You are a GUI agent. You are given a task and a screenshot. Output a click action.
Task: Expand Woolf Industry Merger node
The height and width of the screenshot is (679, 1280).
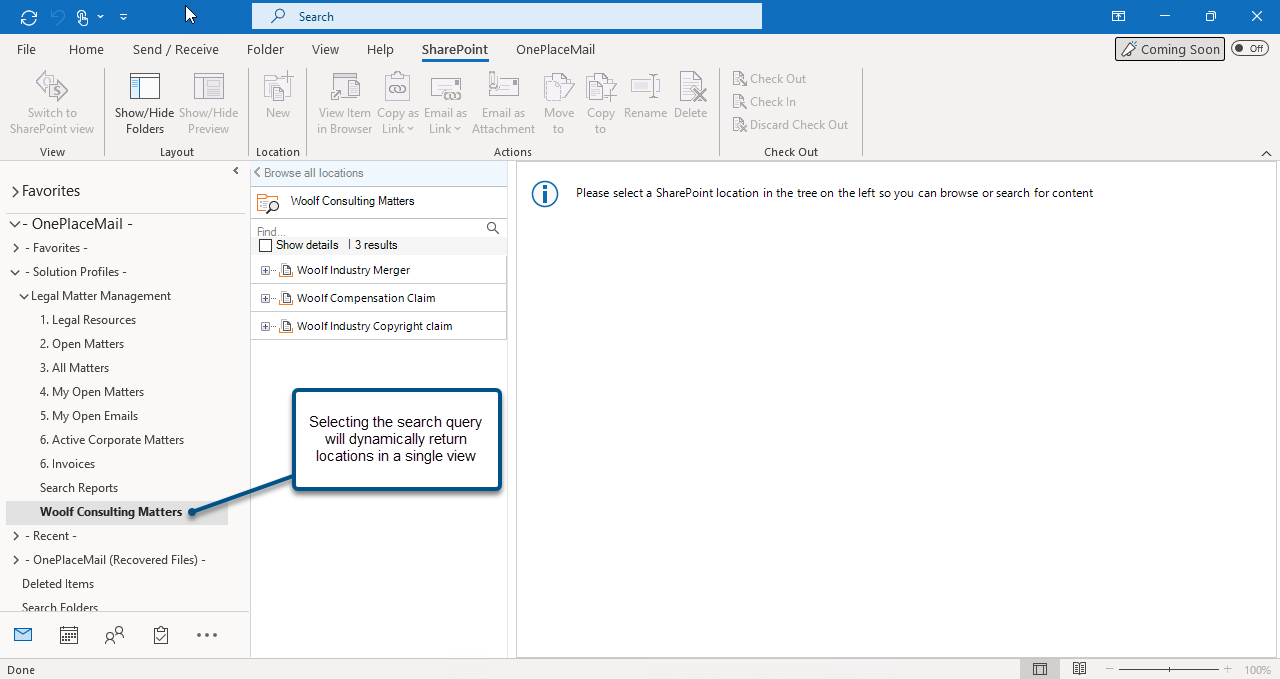click(x=265, y=270)
